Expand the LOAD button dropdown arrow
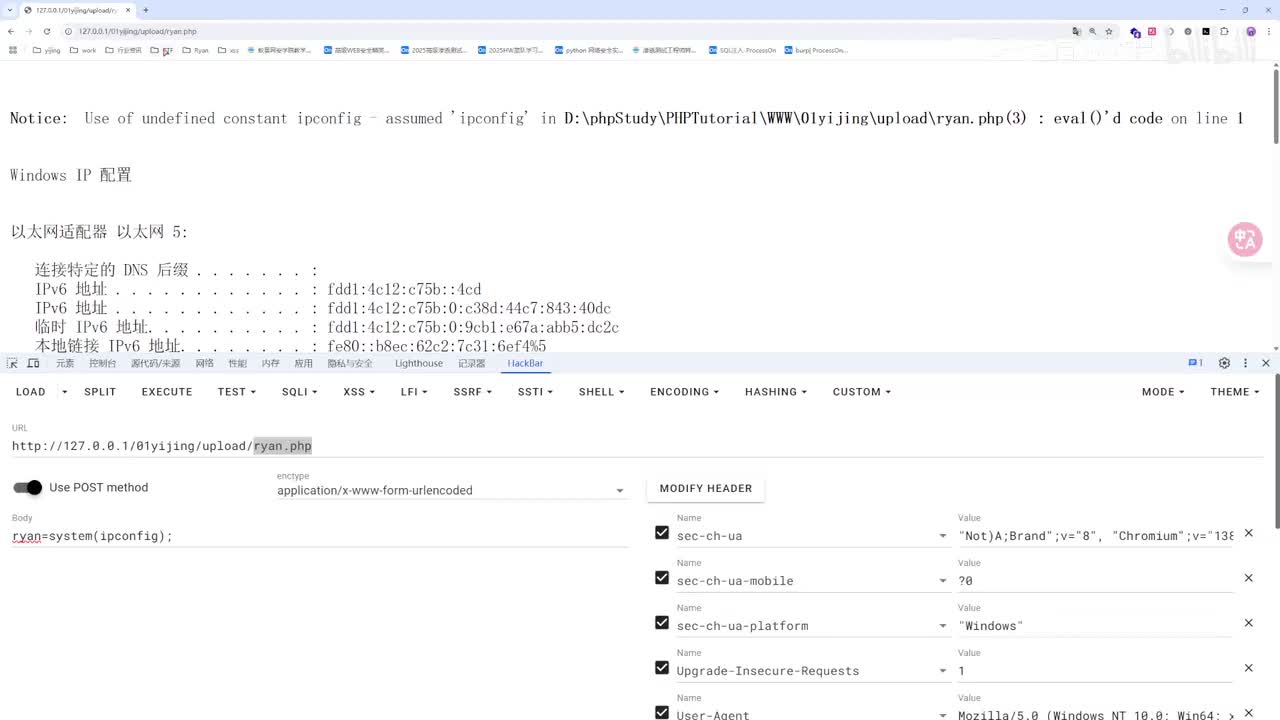The image size is (1280, 720). click(65, 392)
